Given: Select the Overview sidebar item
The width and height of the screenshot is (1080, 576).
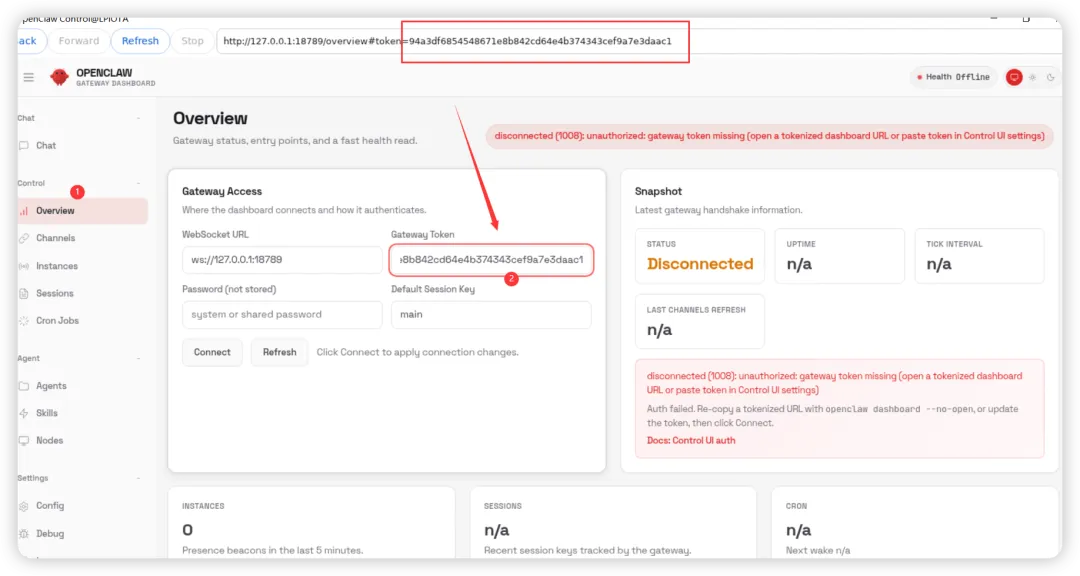Looking at the screenshot, I should pos(81,211).
